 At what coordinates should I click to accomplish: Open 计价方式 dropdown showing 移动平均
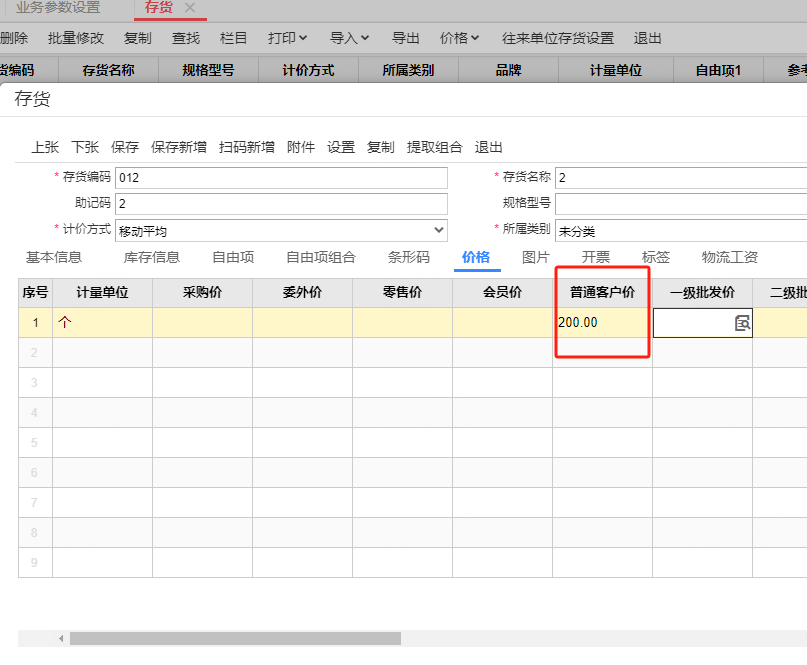[x=282, y=230]
